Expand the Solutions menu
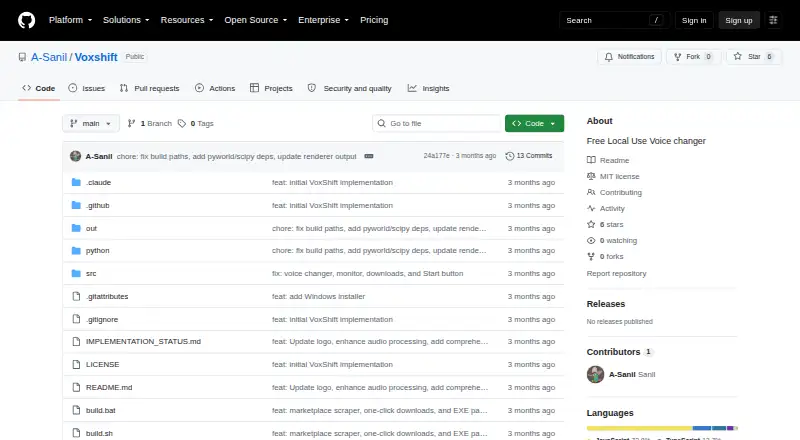This screenshot has width=800, height=440. tap(126, 20)
